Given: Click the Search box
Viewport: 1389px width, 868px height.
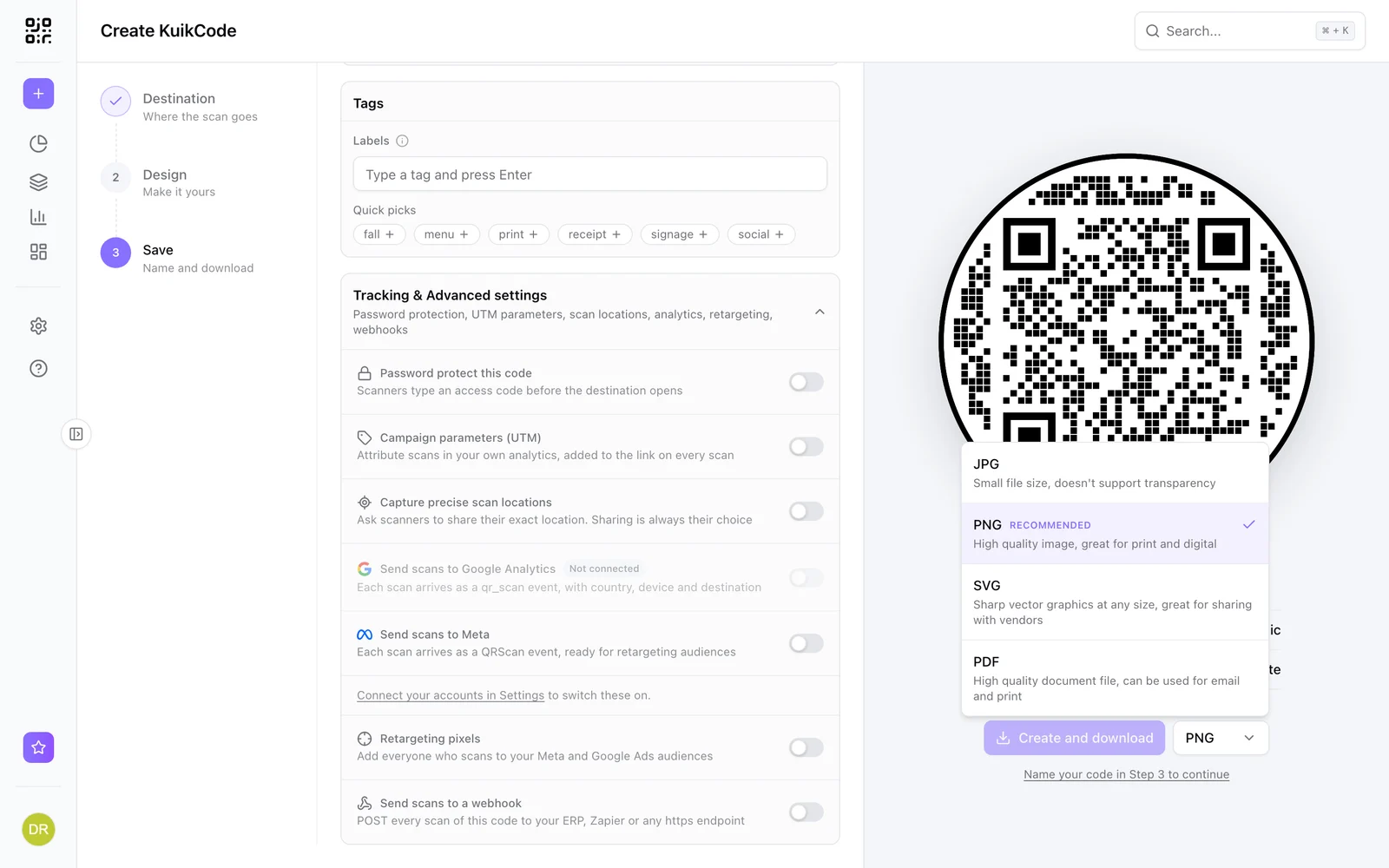Looking at the screenshot, I should [1250, 31].
